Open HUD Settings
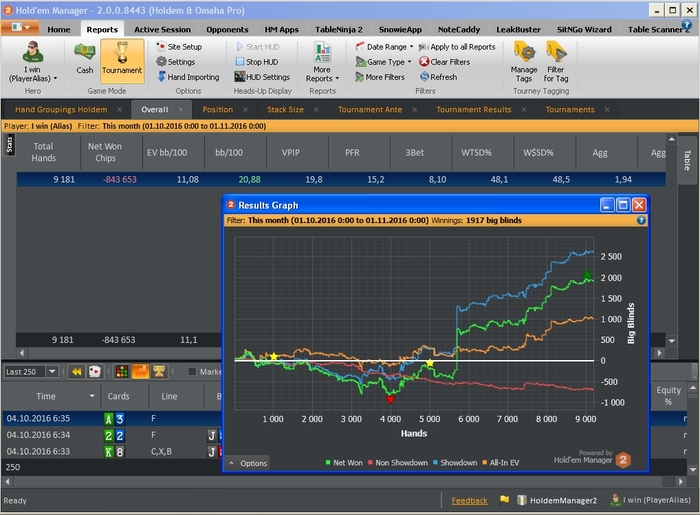Screen dimensions: 700x515 (x=262, y=77)
